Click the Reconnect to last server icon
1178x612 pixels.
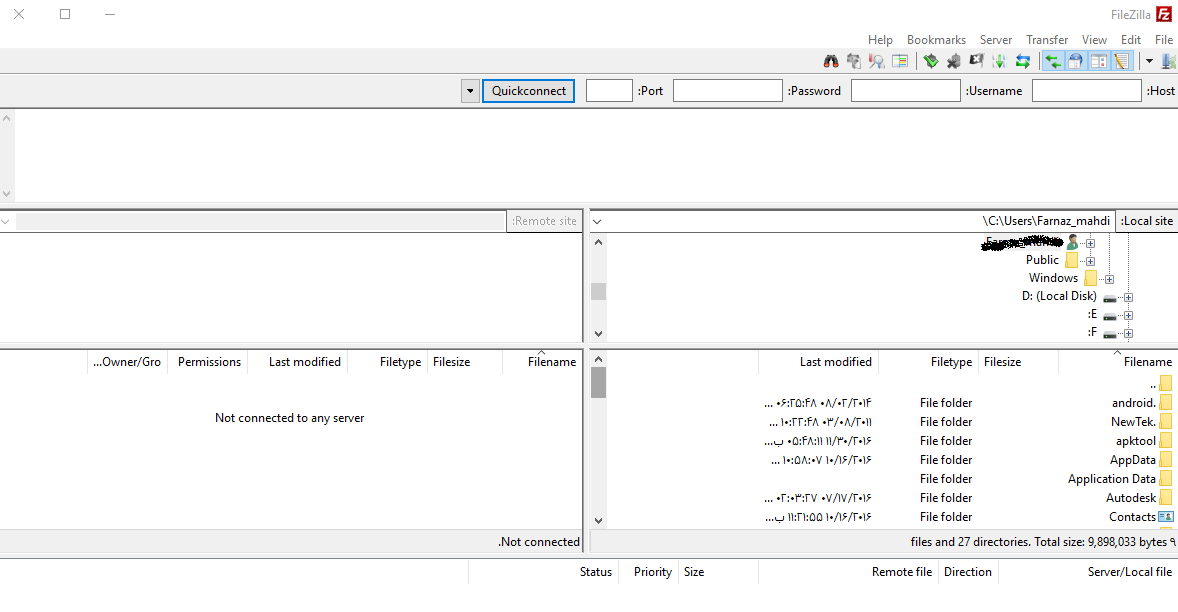click(931, 61)
